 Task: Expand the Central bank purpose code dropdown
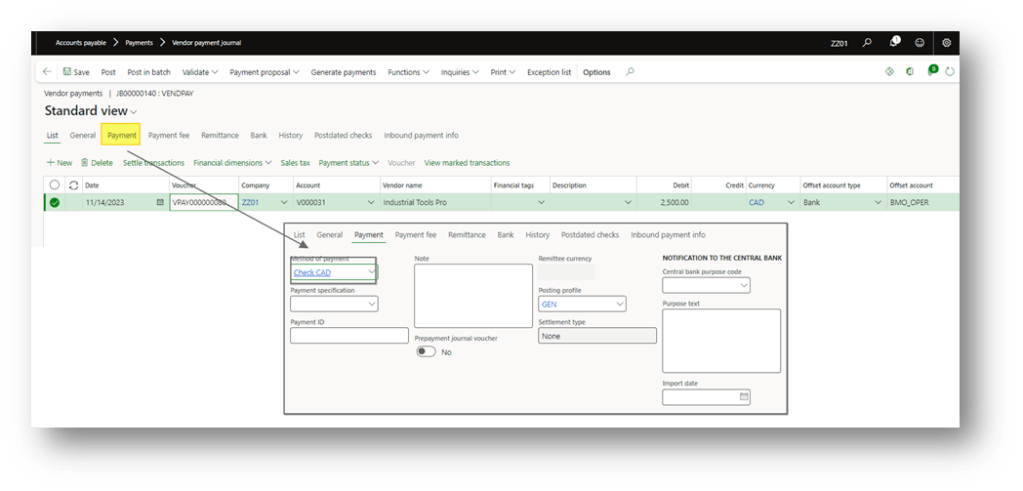point(743,286)
